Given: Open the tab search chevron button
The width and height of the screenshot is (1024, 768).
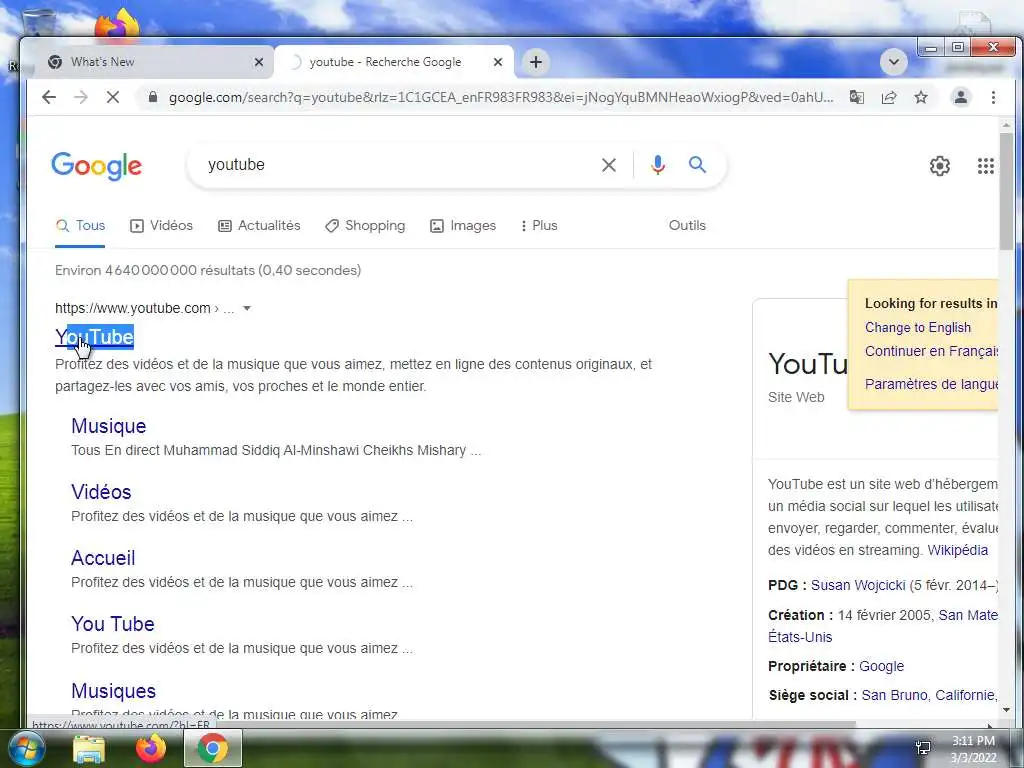Looking at the screenshot, I should click(893, 62).
